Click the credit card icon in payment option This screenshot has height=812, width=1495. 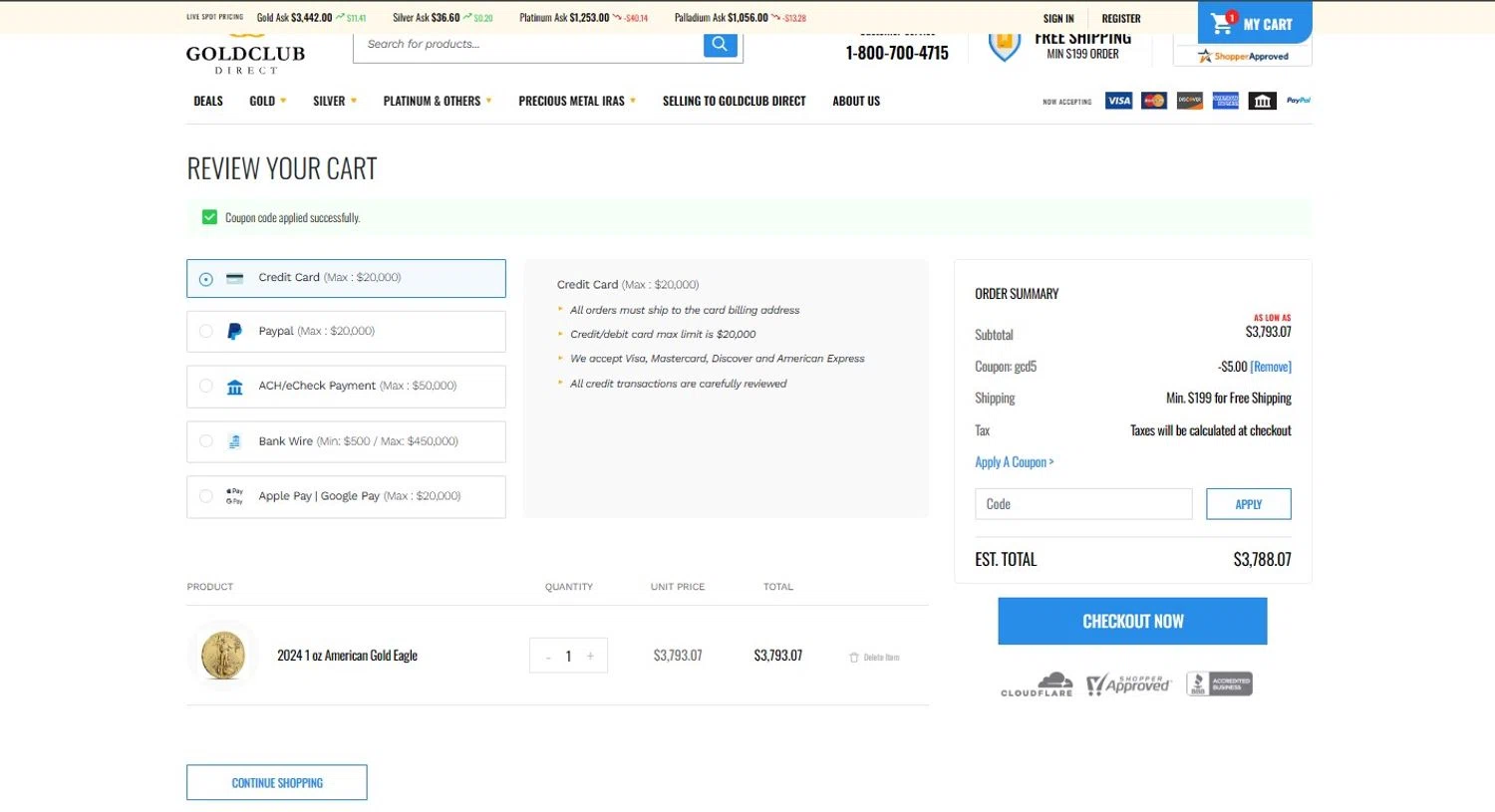click(235, 279)
